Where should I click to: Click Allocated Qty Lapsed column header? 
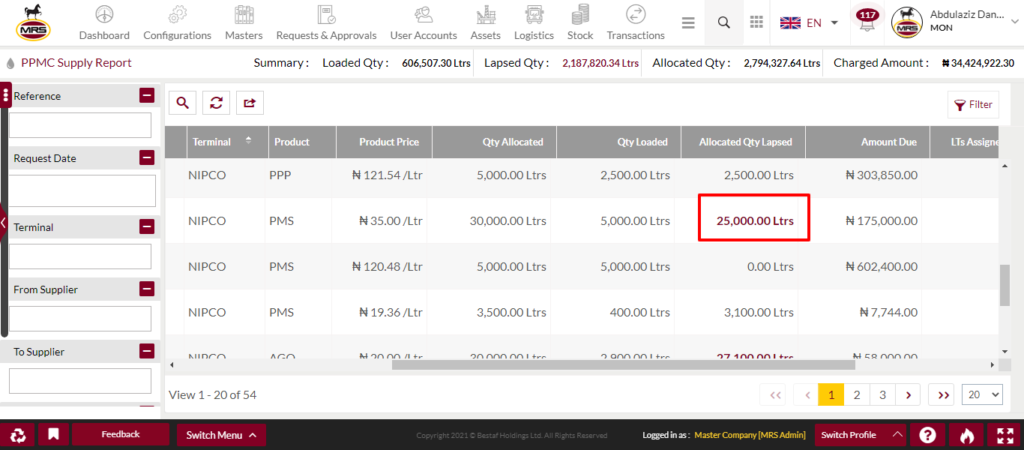[743, 142]
